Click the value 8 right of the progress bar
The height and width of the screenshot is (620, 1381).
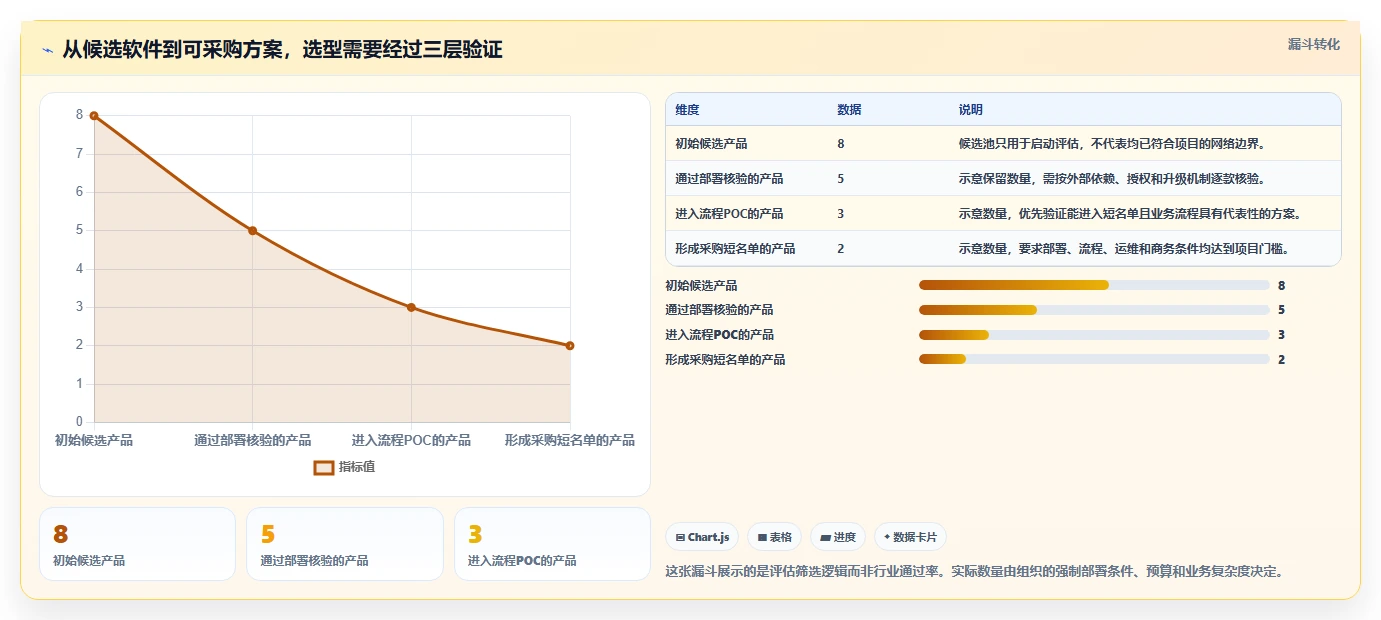1282,286
